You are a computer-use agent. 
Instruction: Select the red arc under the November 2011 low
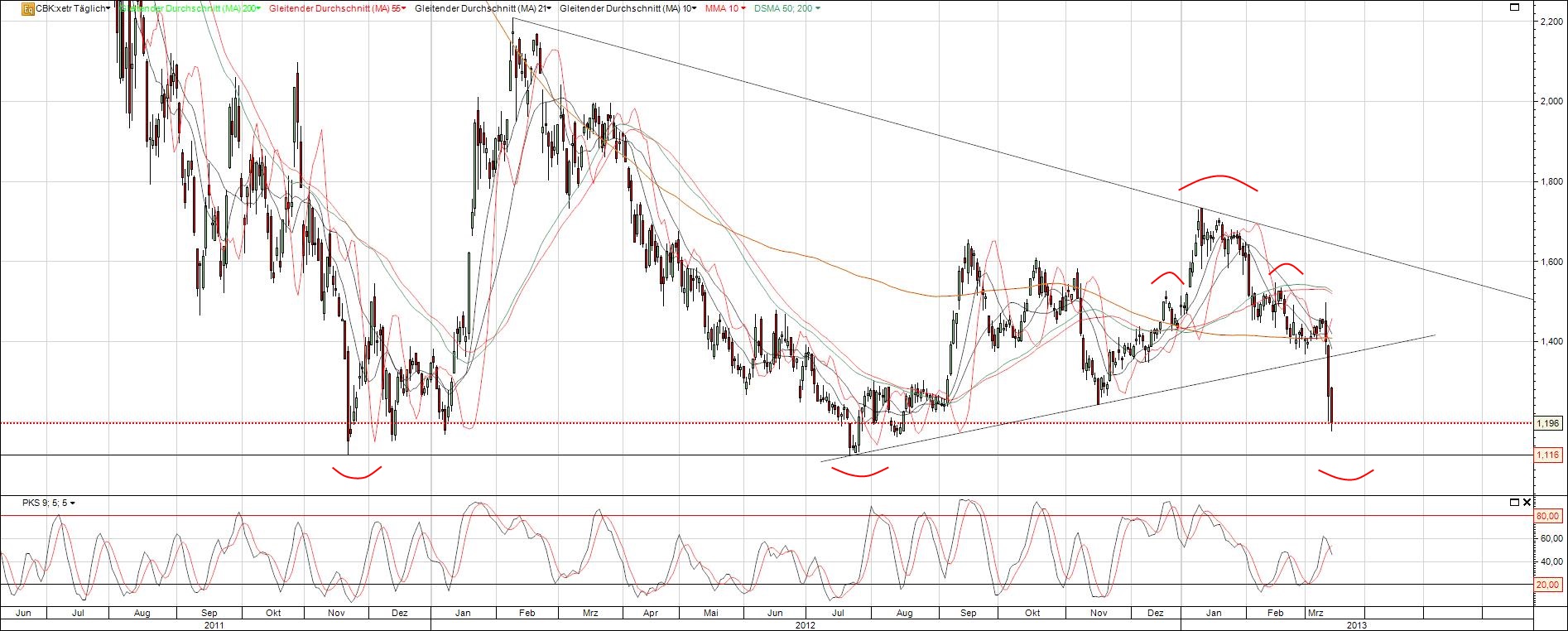click(357, 474)
